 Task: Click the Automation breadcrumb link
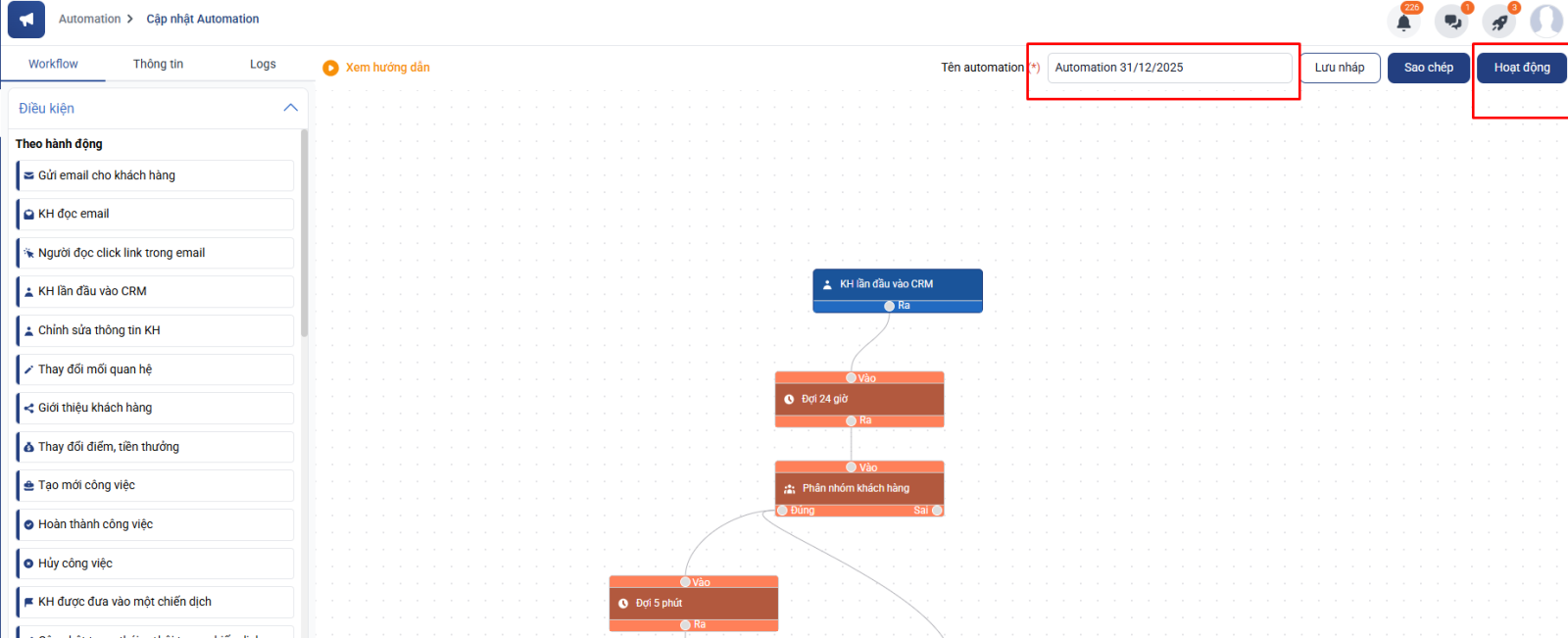[x=89, y=19]
